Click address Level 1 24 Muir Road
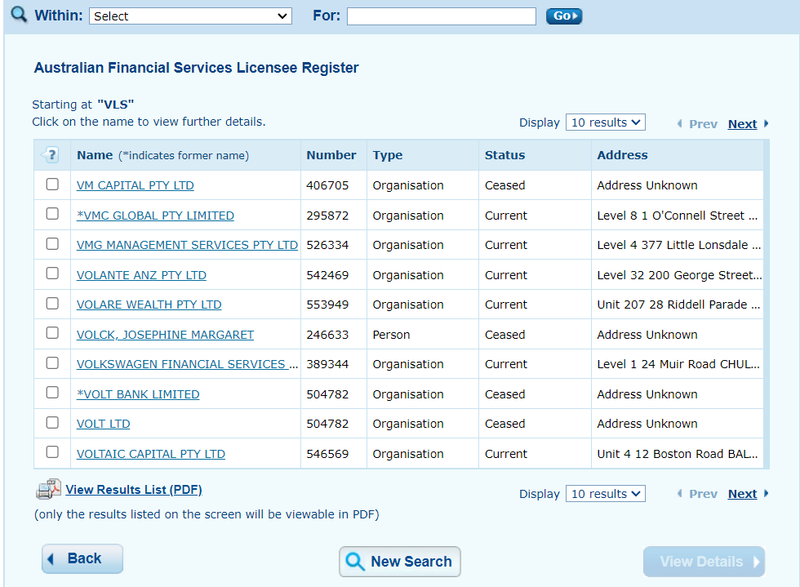The height and width of the screenshot is (587, 800). [x=678, y=365]
